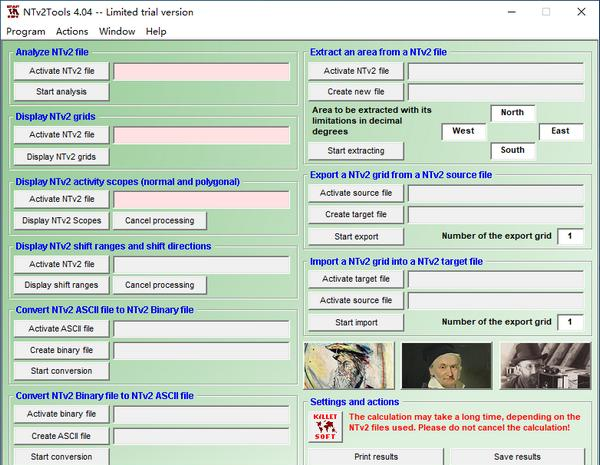Click the Print results button

click(x=376, y=457)
